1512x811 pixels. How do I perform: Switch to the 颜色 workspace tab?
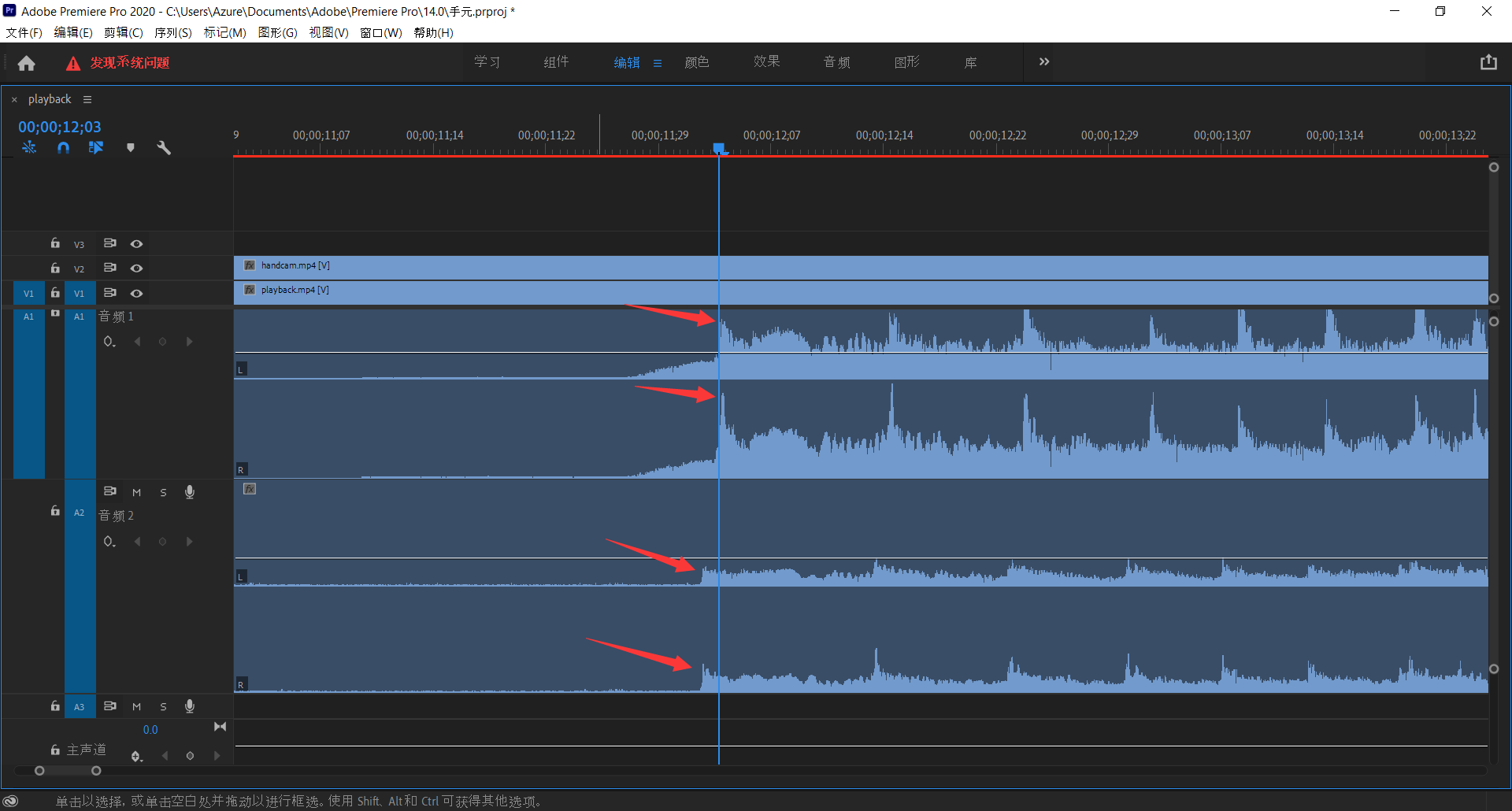[x=696, y=62]
